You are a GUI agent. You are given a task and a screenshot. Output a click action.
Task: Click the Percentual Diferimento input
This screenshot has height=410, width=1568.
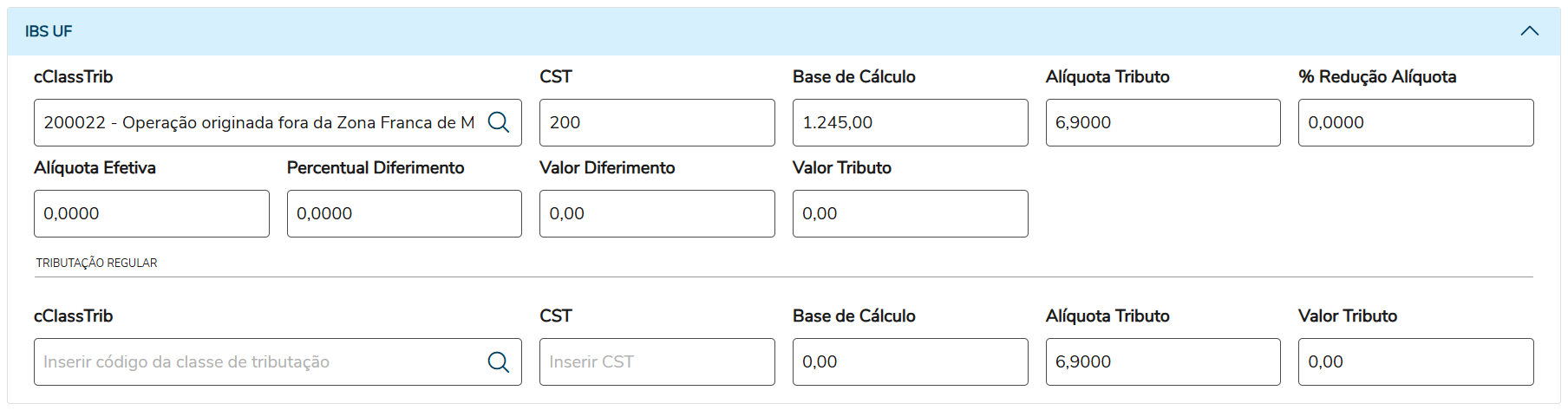pos(404,213)
